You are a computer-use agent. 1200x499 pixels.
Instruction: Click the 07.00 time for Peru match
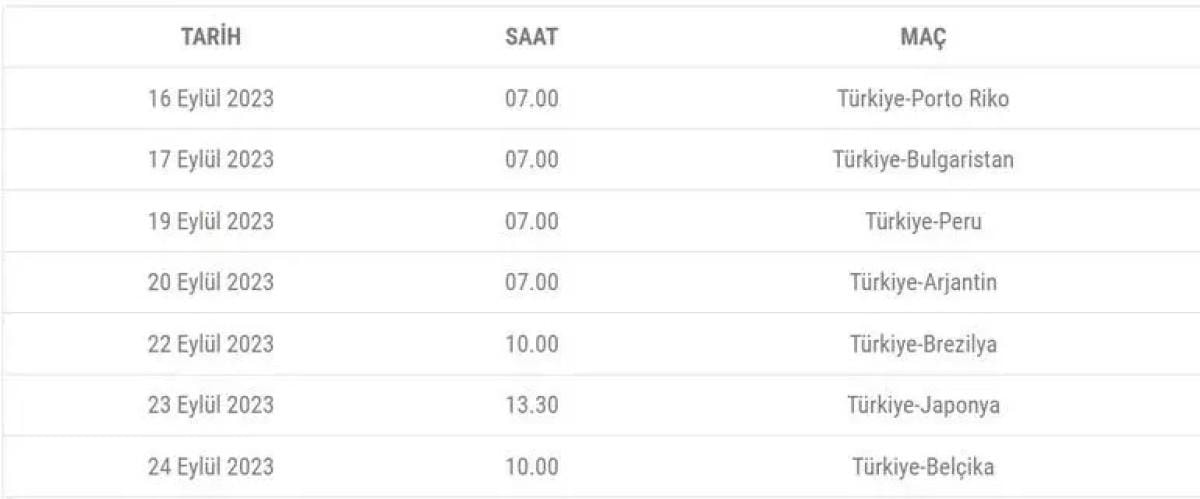click(x=531, y=221)
